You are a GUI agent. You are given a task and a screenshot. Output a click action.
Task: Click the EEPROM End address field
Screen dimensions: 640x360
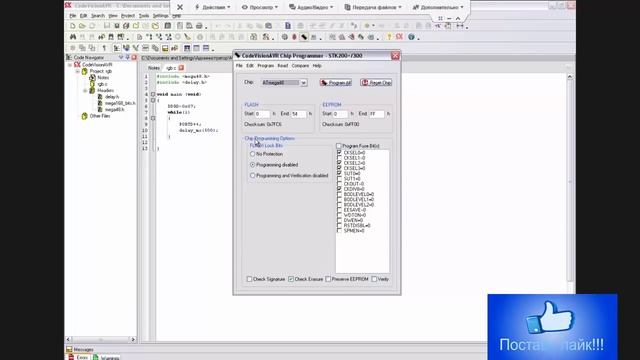pos(376,114)
